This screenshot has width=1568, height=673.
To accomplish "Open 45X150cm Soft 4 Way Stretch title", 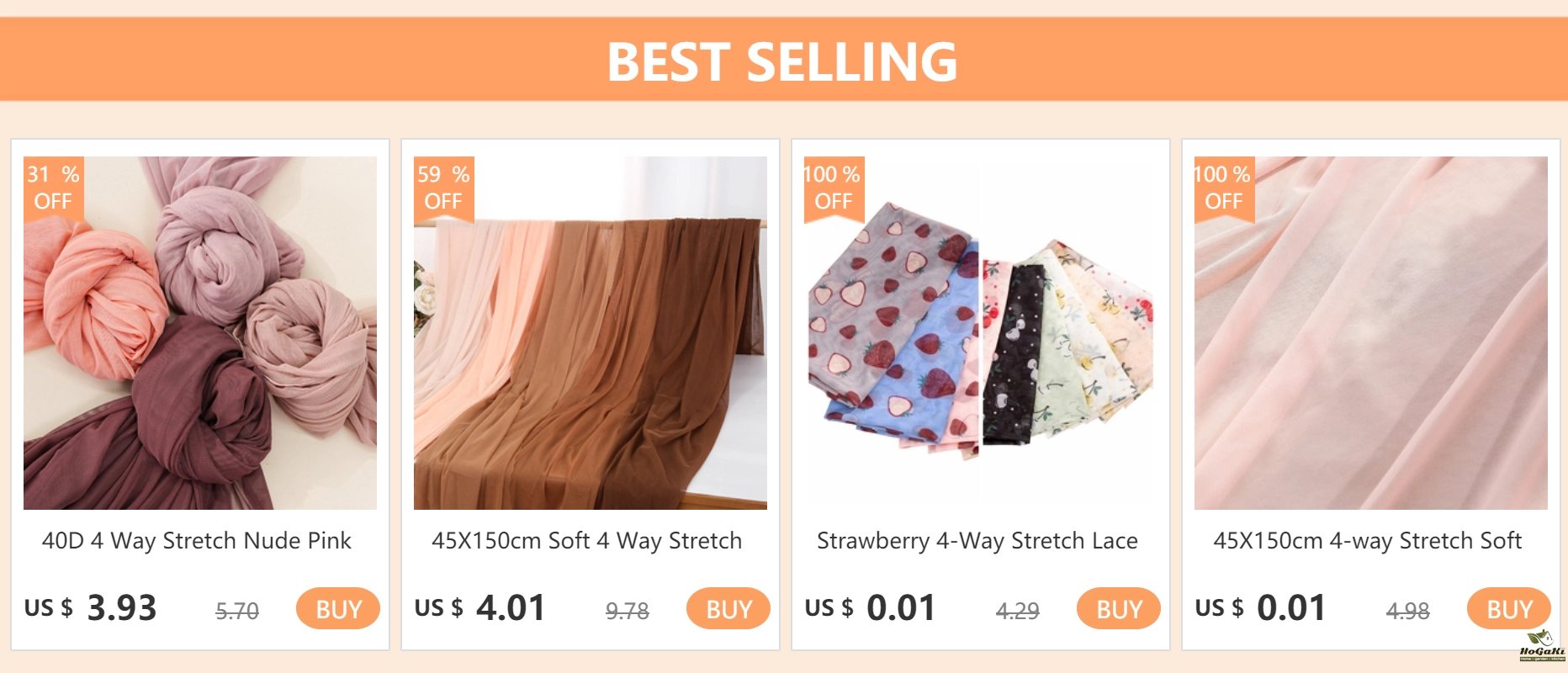I will (587, 541).
